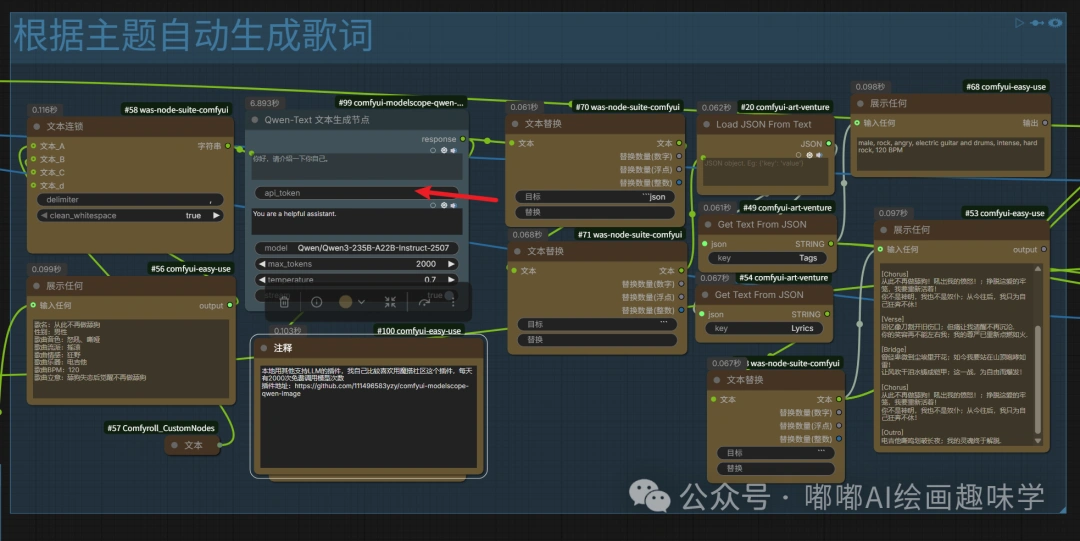Toggle clean_whitespace with its left arrow

coord(44,216)
